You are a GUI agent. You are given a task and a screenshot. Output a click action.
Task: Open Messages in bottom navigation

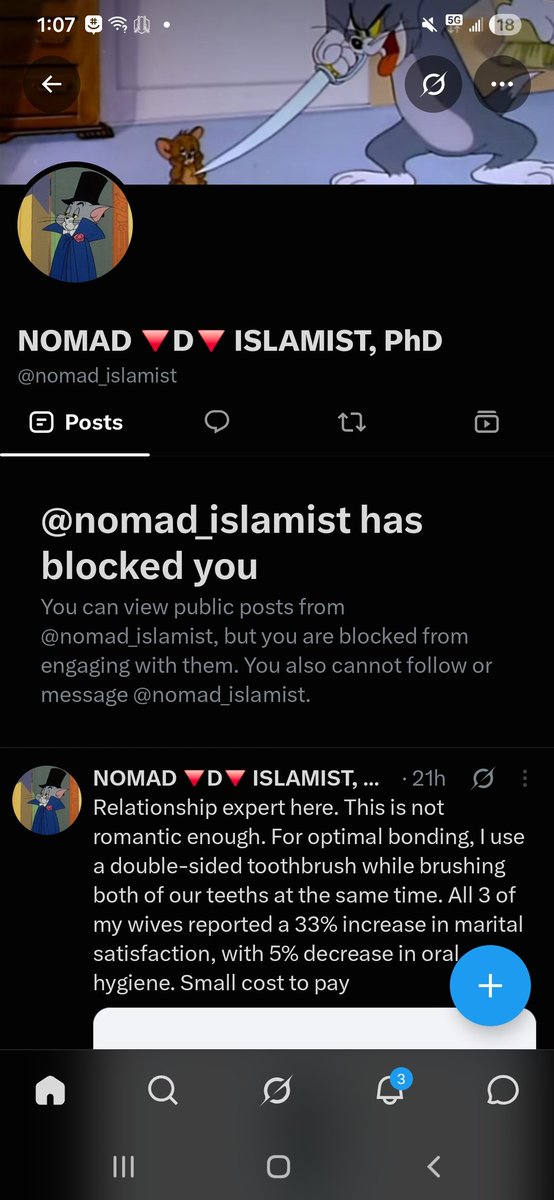pyautogui.click(x=503, y=1089)
